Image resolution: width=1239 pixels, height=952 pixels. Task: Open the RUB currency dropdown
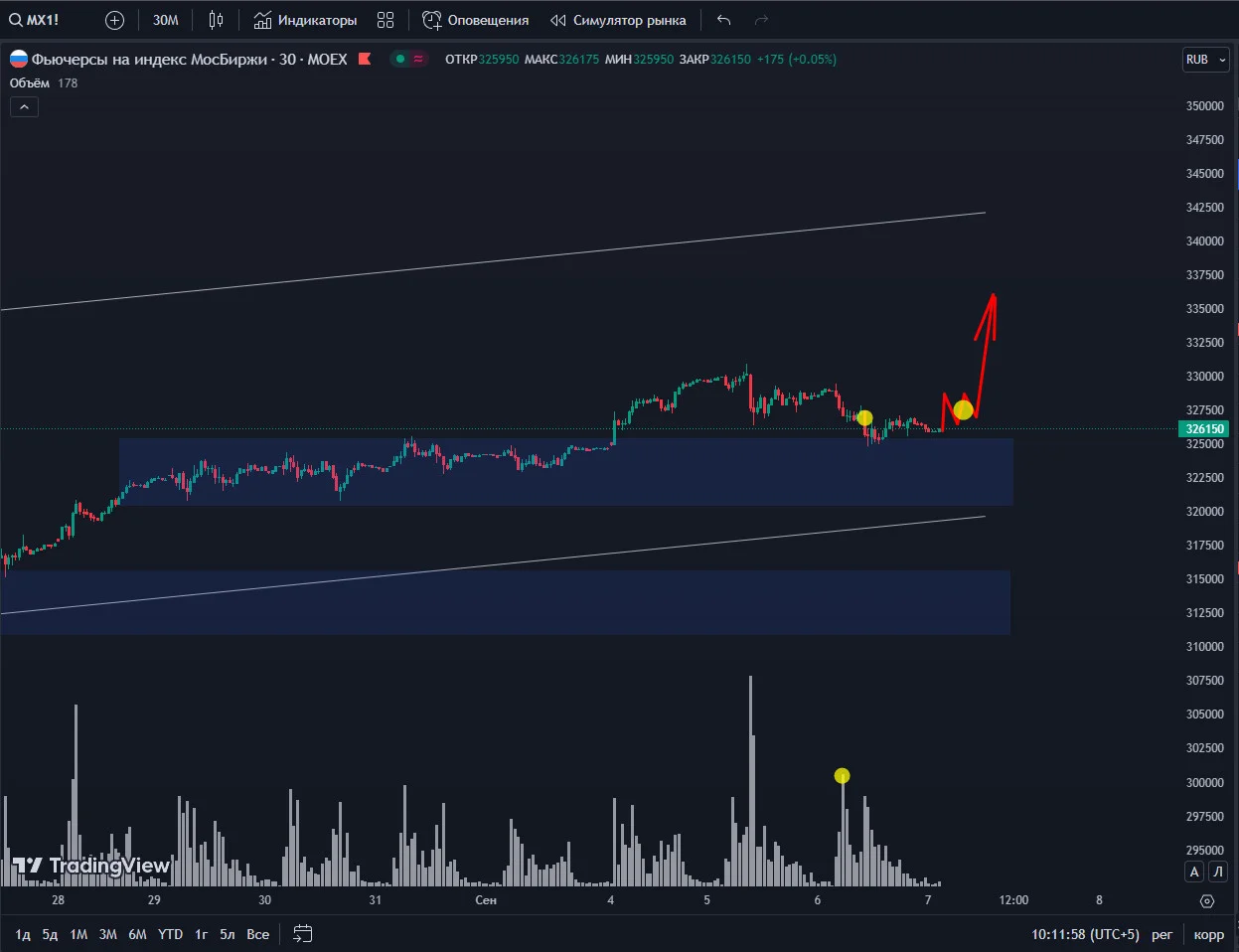tap(1206, 60)
